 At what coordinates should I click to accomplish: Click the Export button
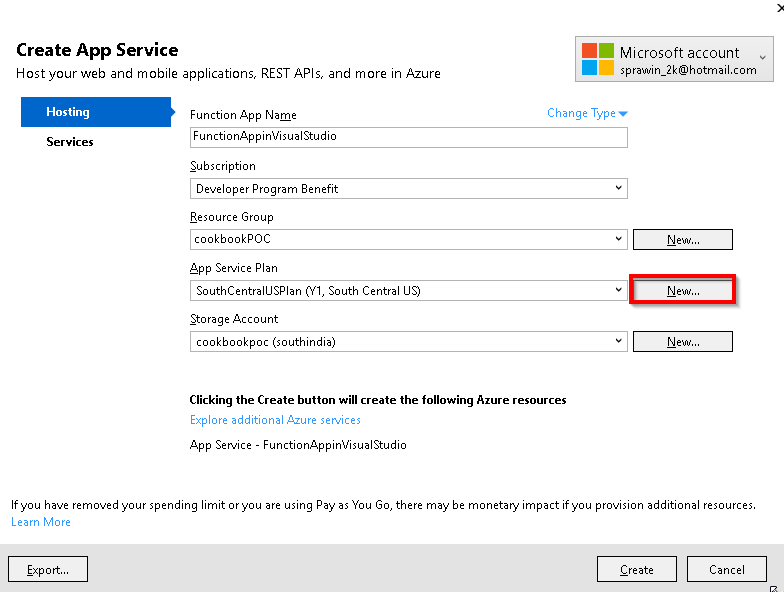48,569
